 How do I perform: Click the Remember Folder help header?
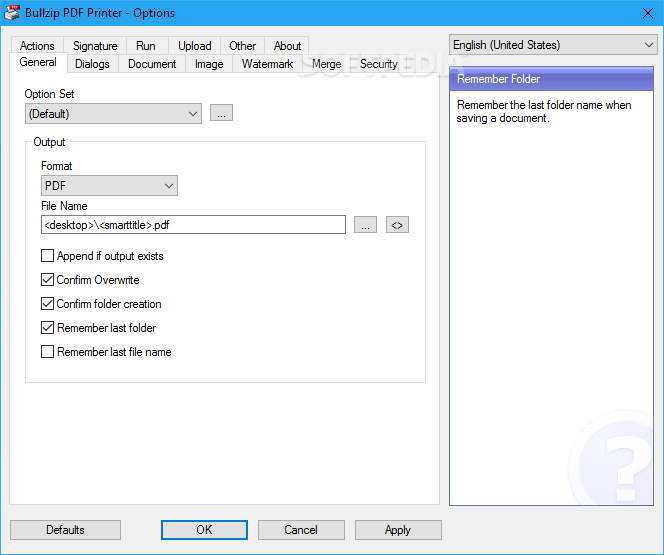[x=551, y=79]
